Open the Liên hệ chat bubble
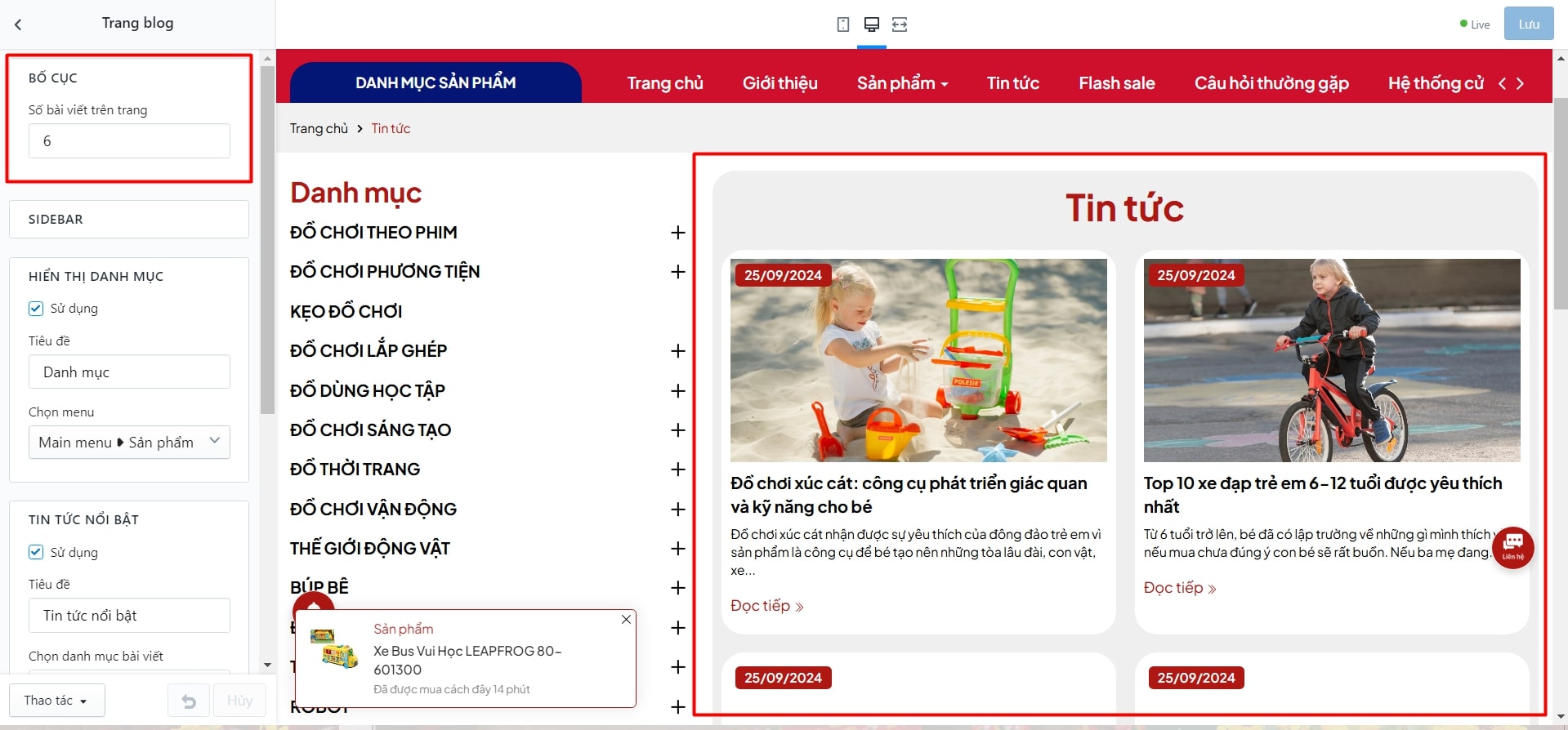1568x730 pixels. pos(1512,547)
